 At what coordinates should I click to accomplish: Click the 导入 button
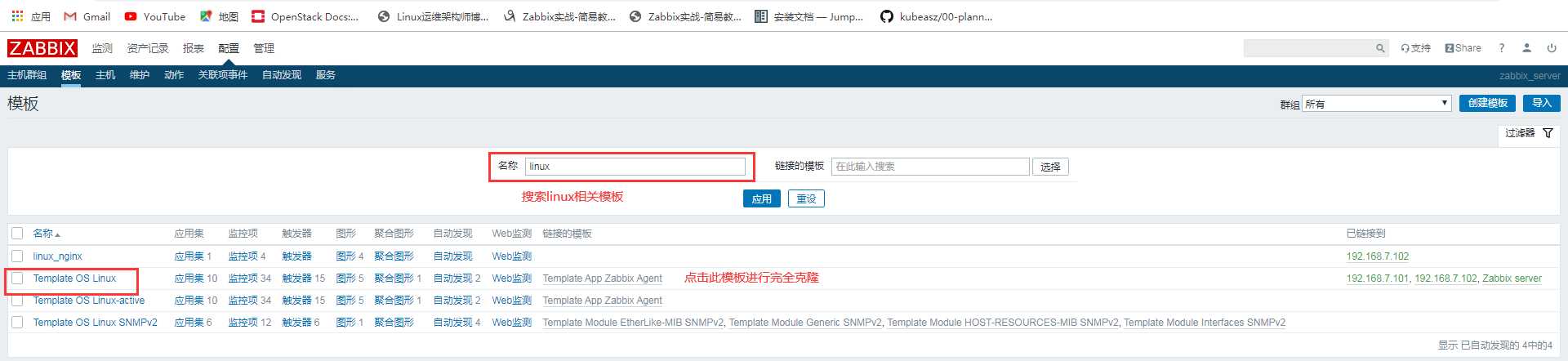tap(1541, 103)
